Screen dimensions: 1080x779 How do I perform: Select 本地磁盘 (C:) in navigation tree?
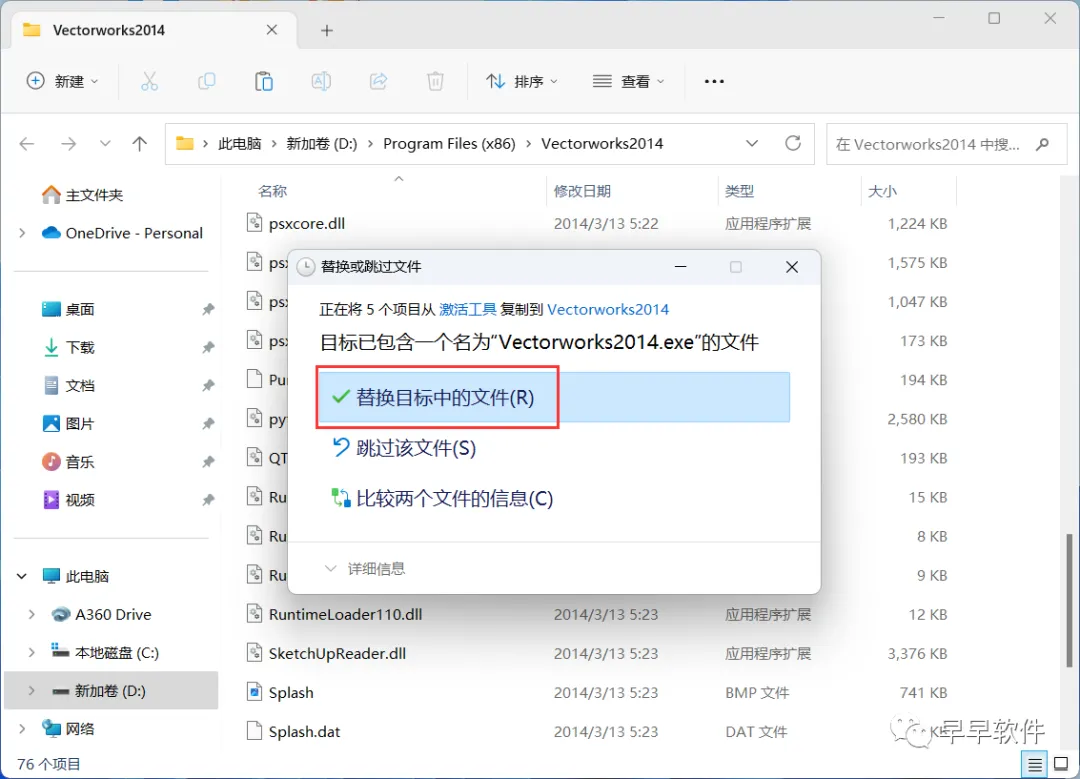tap(105, 652)
